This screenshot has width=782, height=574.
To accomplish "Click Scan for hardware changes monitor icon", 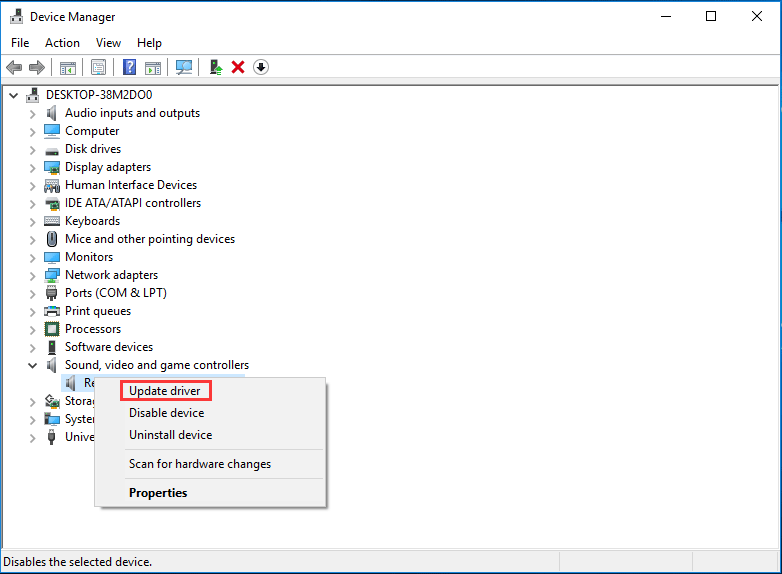I will 184,67.
